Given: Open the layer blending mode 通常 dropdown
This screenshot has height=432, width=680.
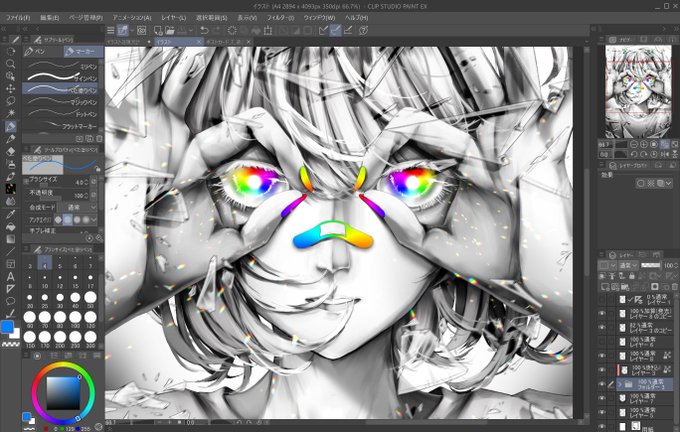Looking at the screenshot, I should point(628,265).
